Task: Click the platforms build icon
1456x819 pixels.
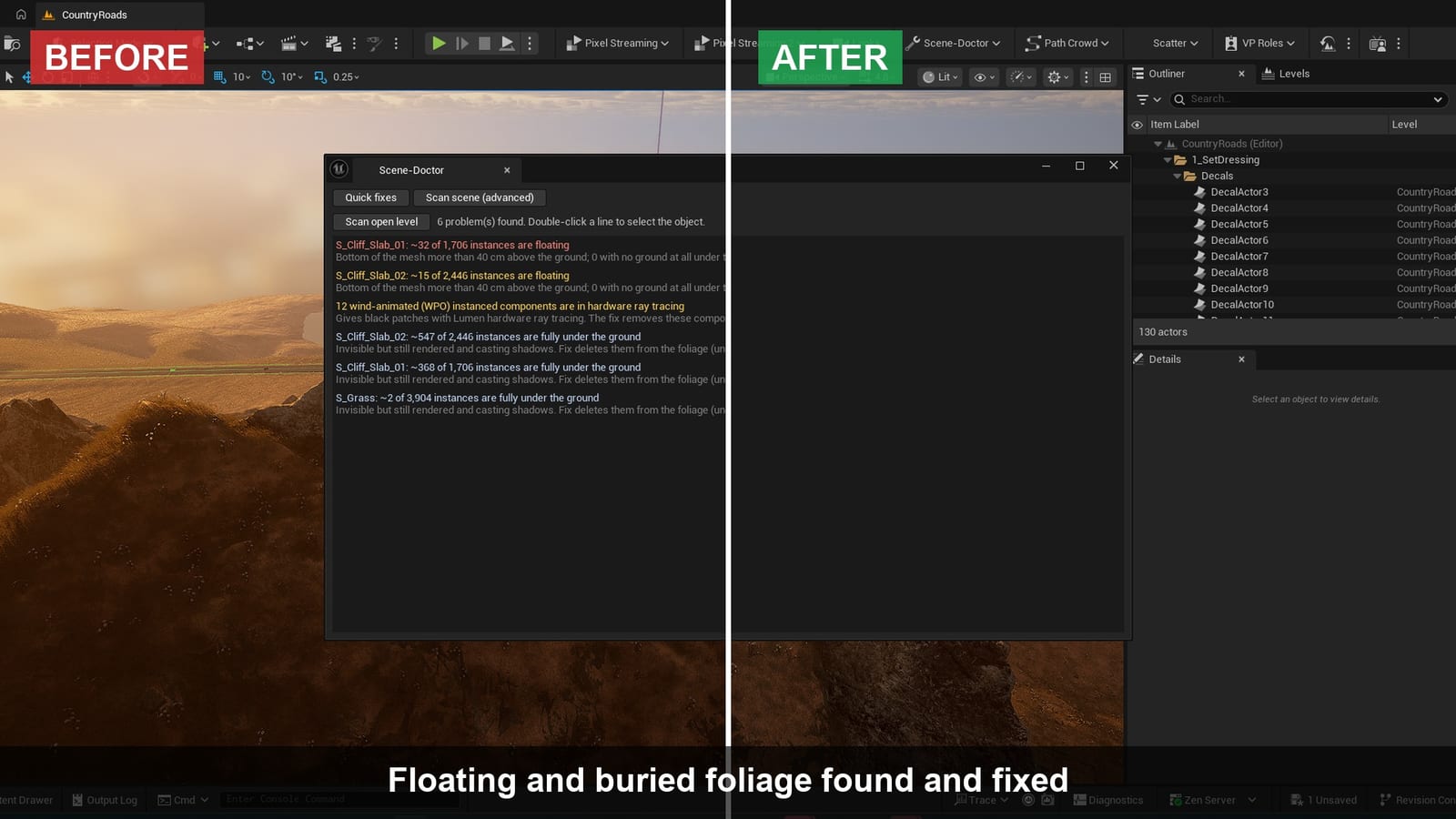Action: [333, 43]
